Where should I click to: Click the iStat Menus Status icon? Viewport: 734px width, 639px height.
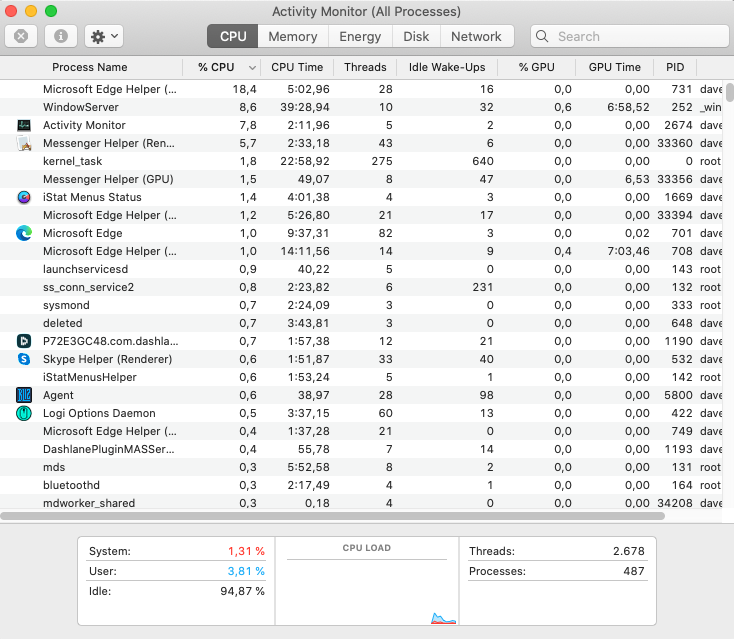pos(24,197)
